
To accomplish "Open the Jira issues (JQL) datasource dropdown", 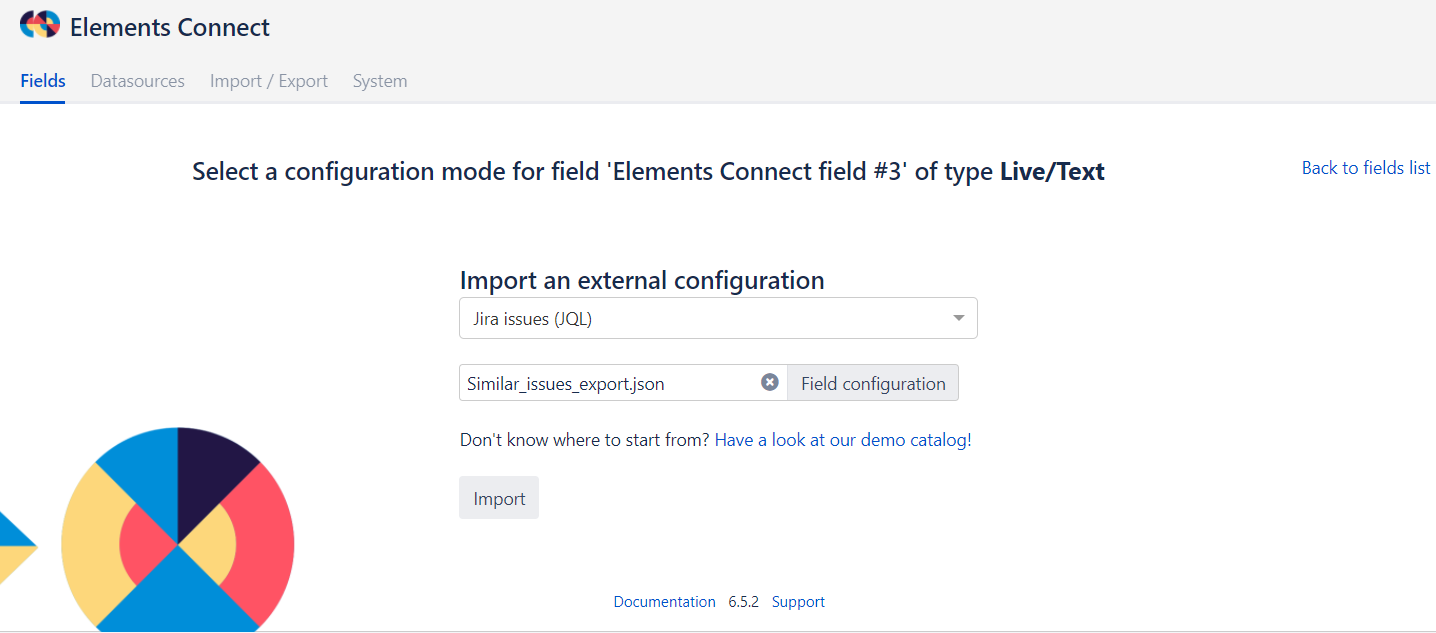I will 718,319.
